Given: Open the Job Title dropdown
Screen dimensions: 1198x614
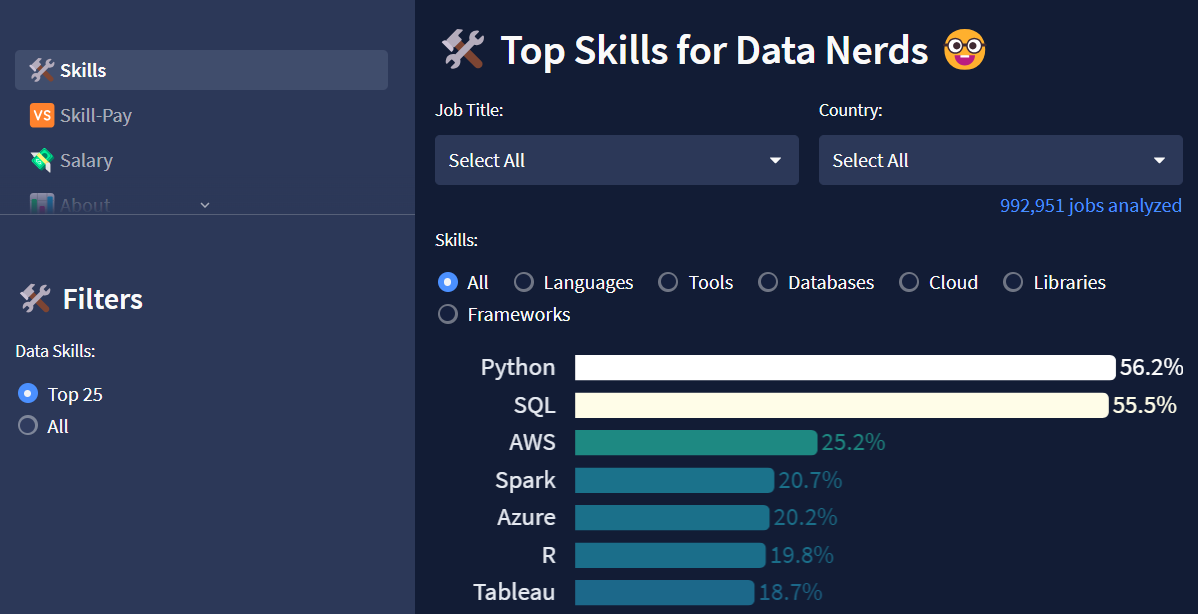Looking at the screenshot, I should (x=617, y=160).
